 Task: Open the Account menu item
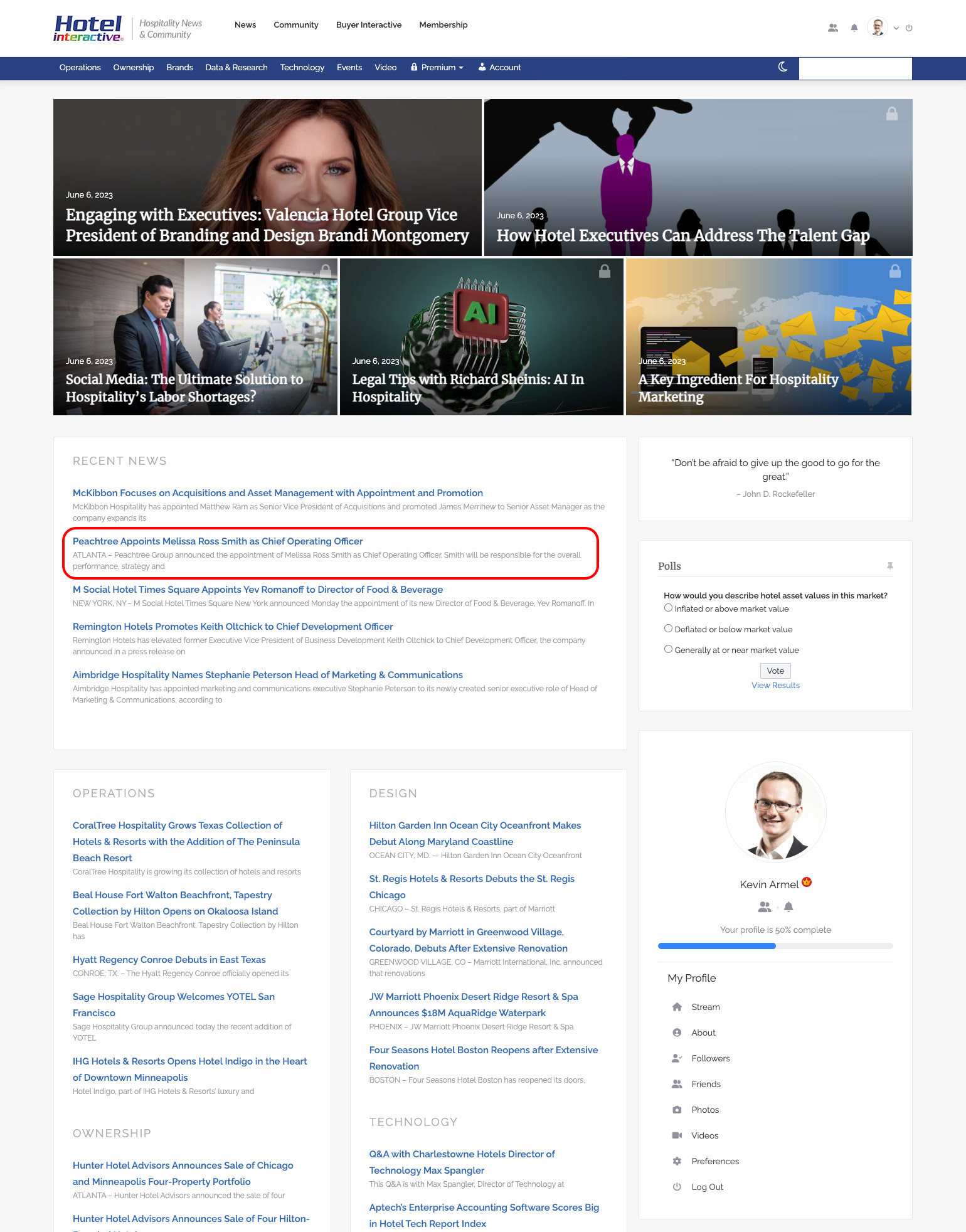500,67
